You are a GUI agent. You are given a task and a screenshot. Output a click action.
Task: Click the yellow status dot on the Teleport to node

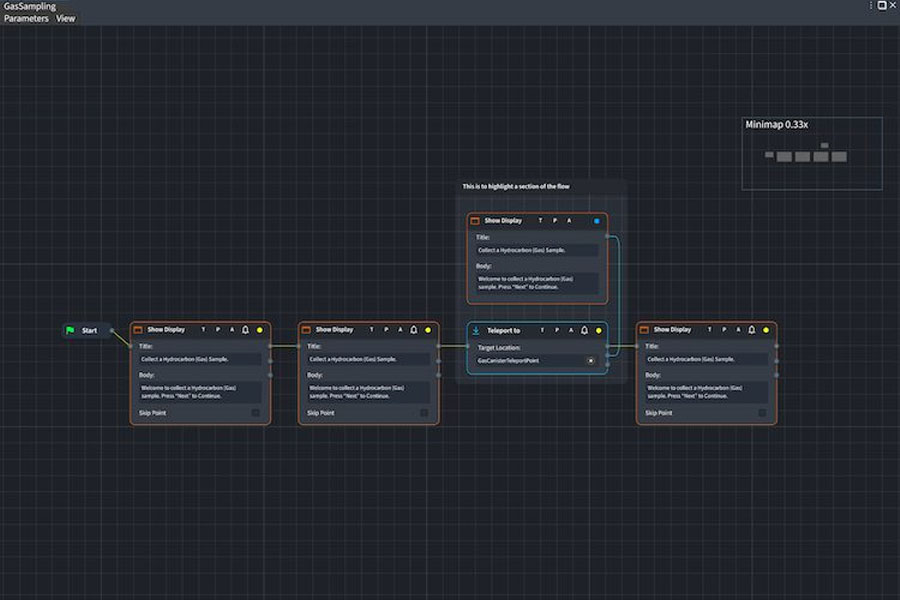pyautogui.click(x=599, y=331)
